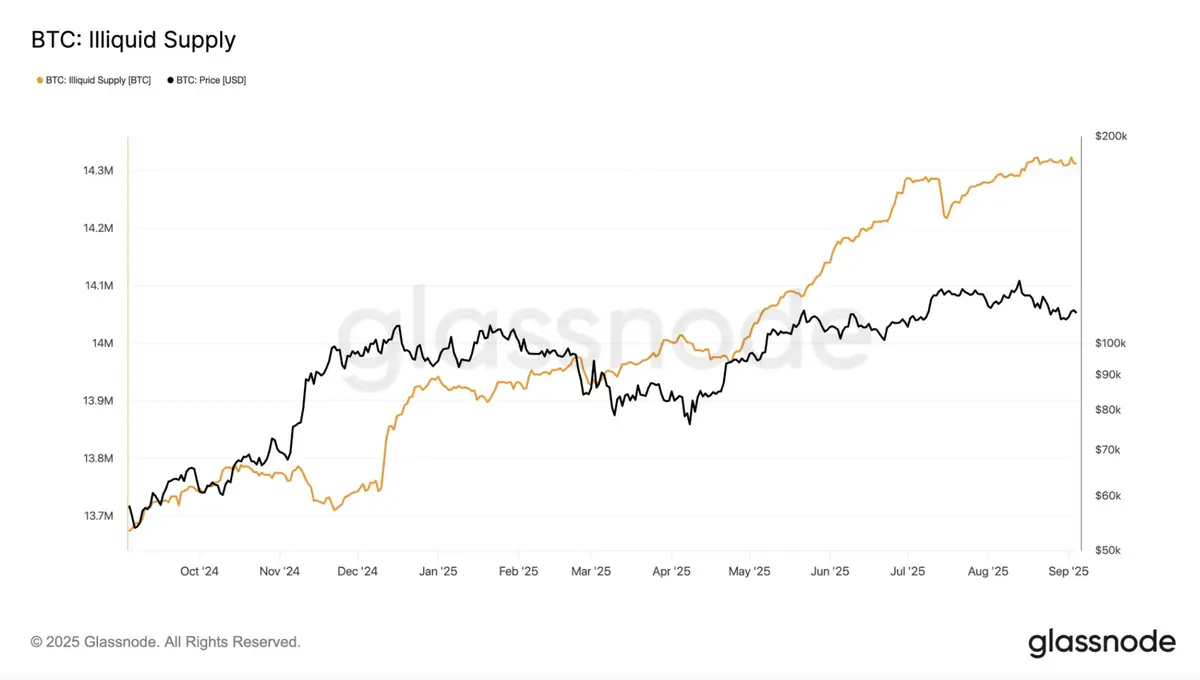Image resolution: width=1200 pixels, height=680 pixels.
Task: Click the 14.3M left axis label
Action: coord(98,171)
